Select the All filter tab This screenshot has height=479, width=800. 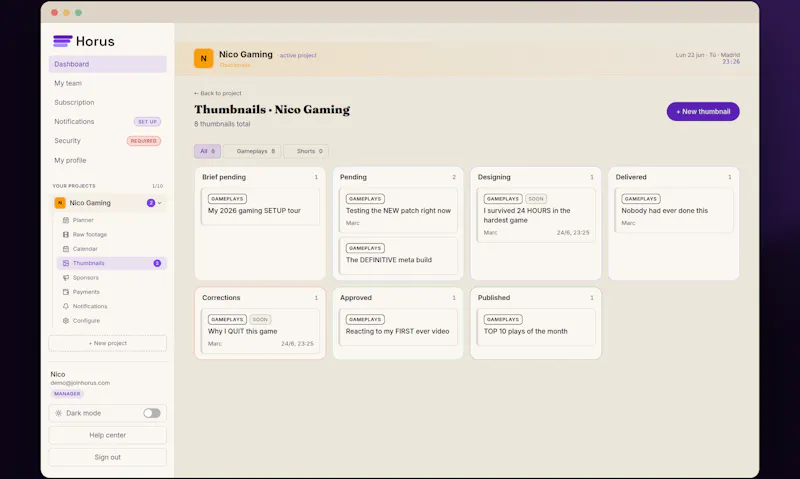(207, 151)
